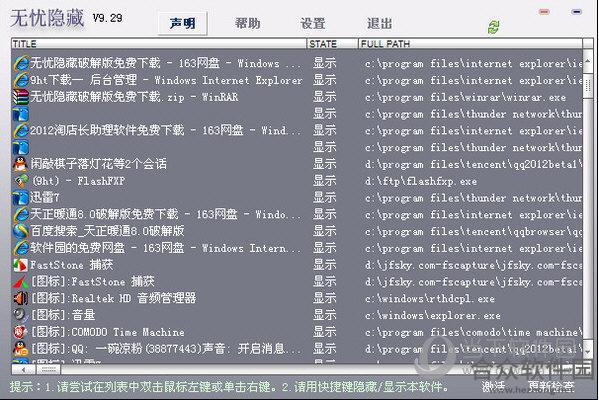
Task: Click the Thunder icon beside 迅雷7
Action: pos(21,198)
